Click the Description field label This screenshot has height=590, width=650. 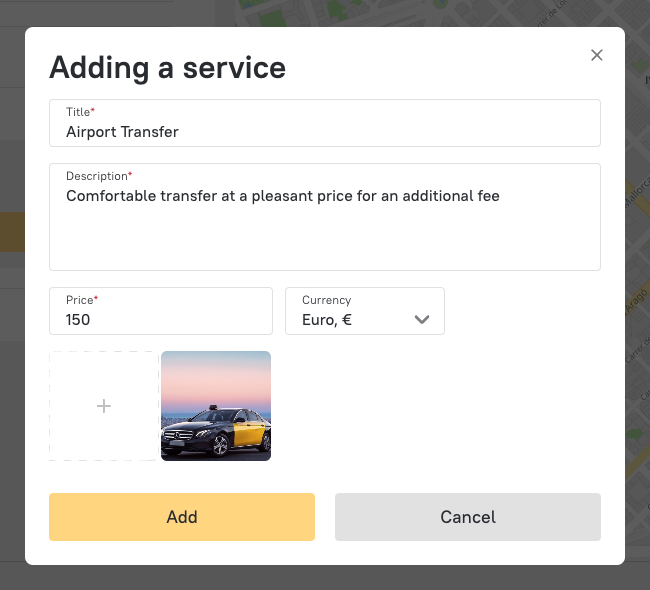click(x=97, y=176)
